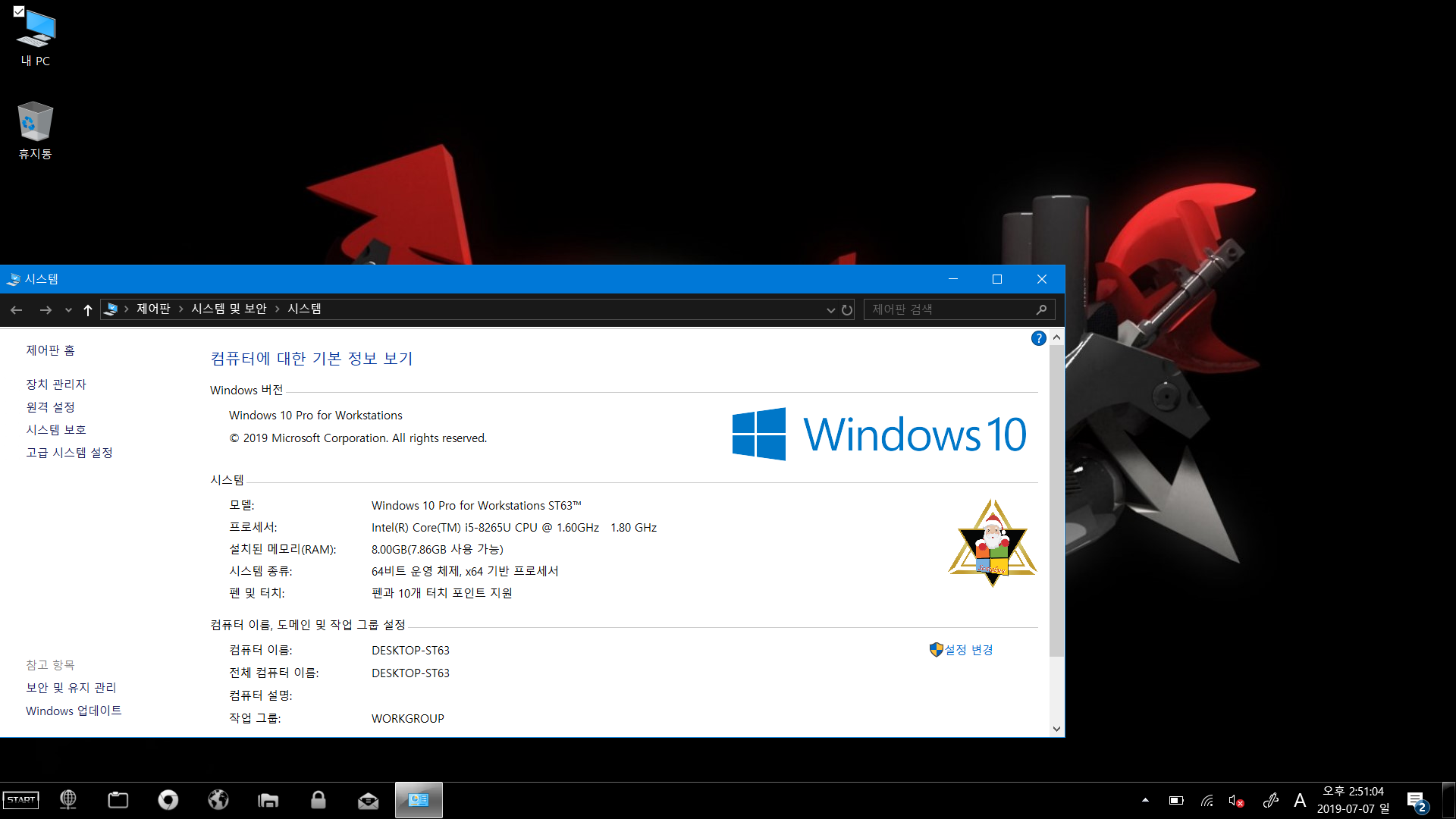
Task: Click the battery status tray icon
Action: 1176,800
